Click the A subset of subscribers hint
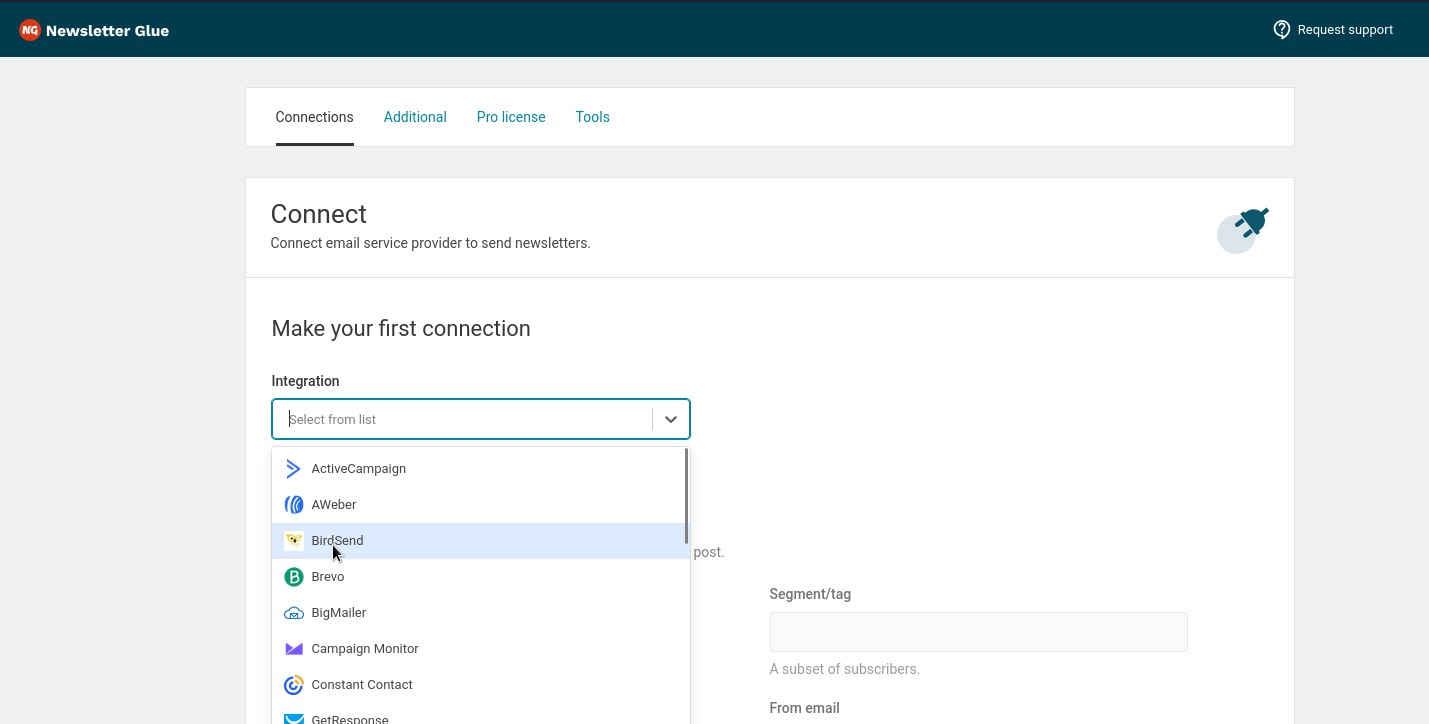The image size is (1429, 724). click(x=845, y=669)
